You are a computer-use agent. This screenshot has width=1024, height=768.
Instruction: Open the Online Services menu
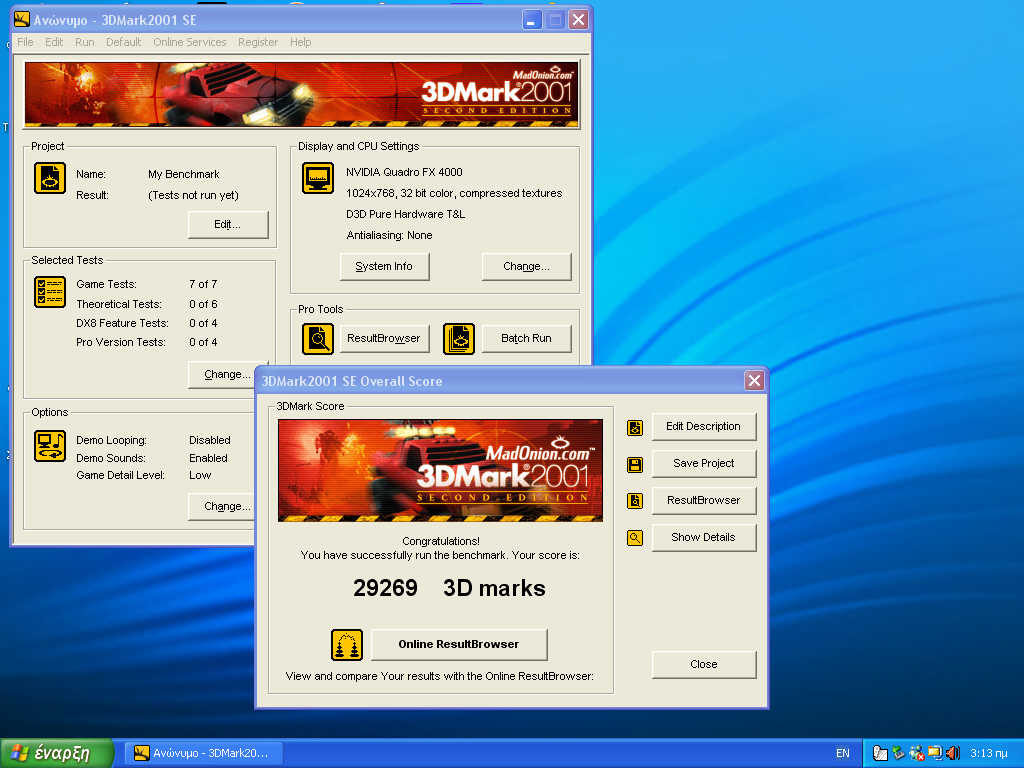pos(189,42)
